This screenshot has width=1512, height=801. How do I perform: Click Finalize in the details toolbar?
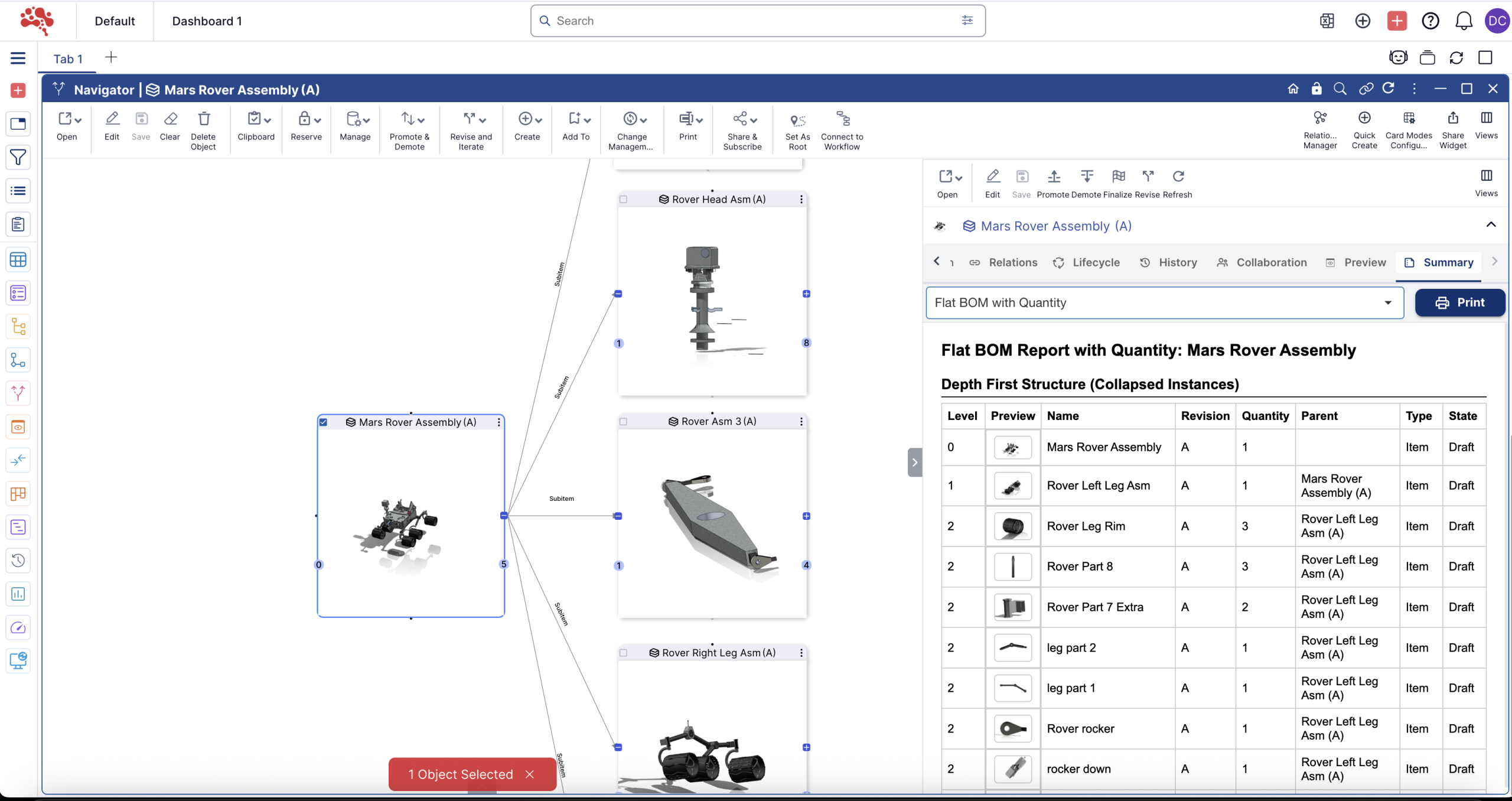point(1117,177)
